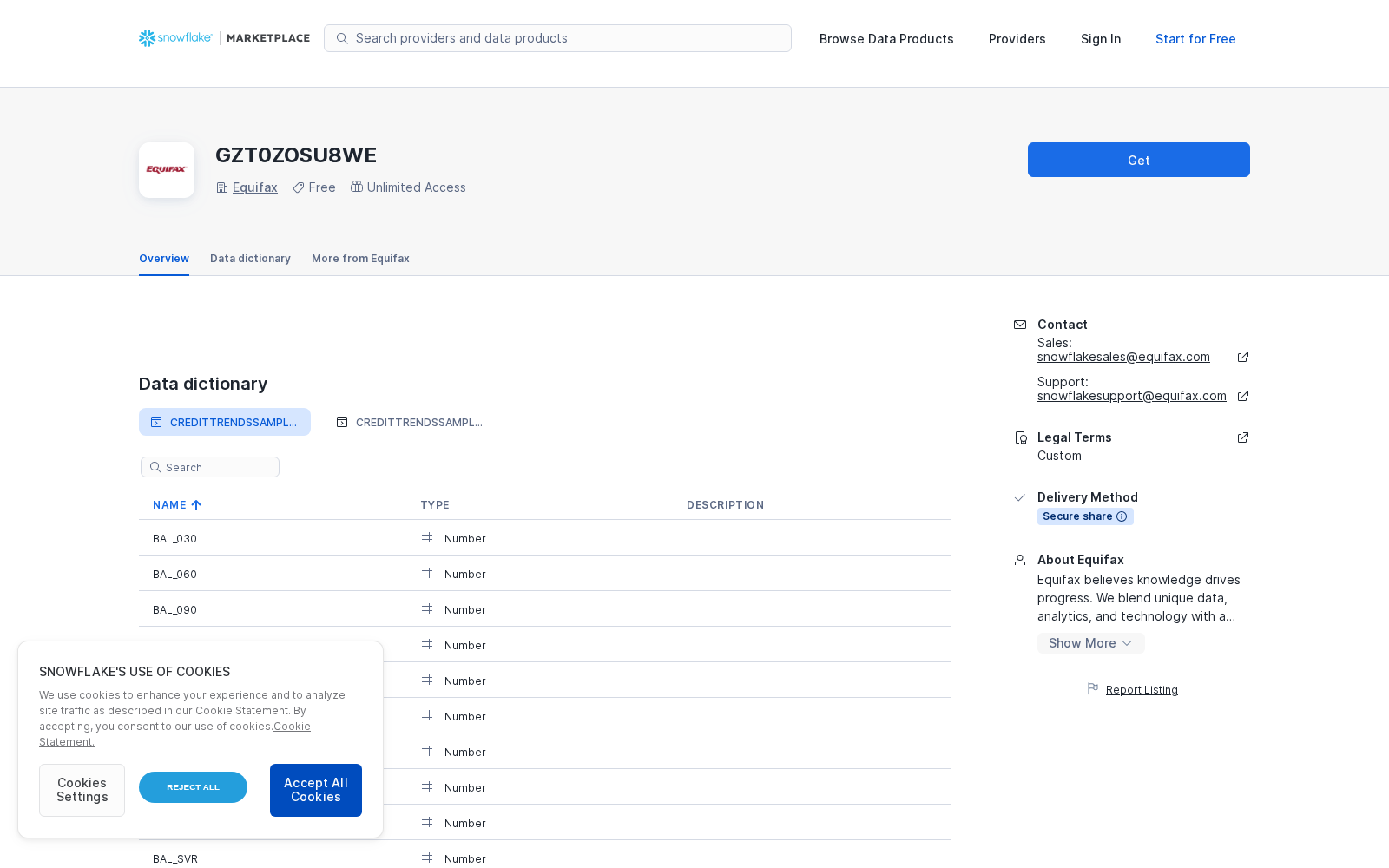Viewport: 1389px width, 868px height.
Task: Click the Equifax logo thumbnail
Action: 167,170
